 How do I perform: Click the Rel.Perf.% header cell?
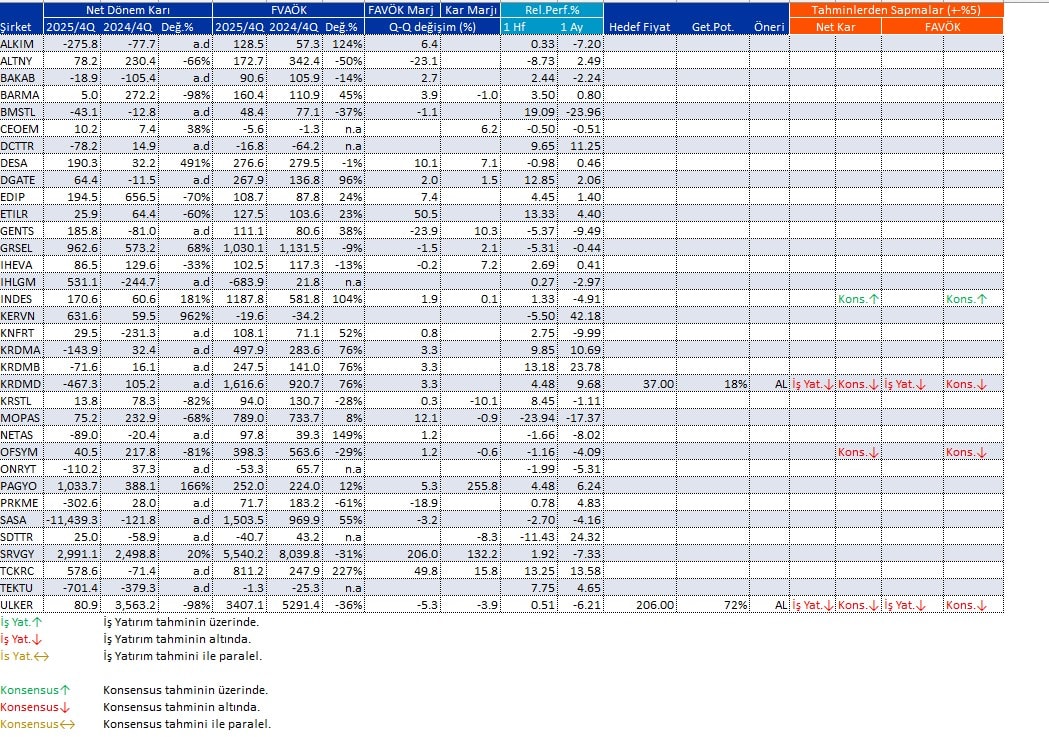coord(552,9)
